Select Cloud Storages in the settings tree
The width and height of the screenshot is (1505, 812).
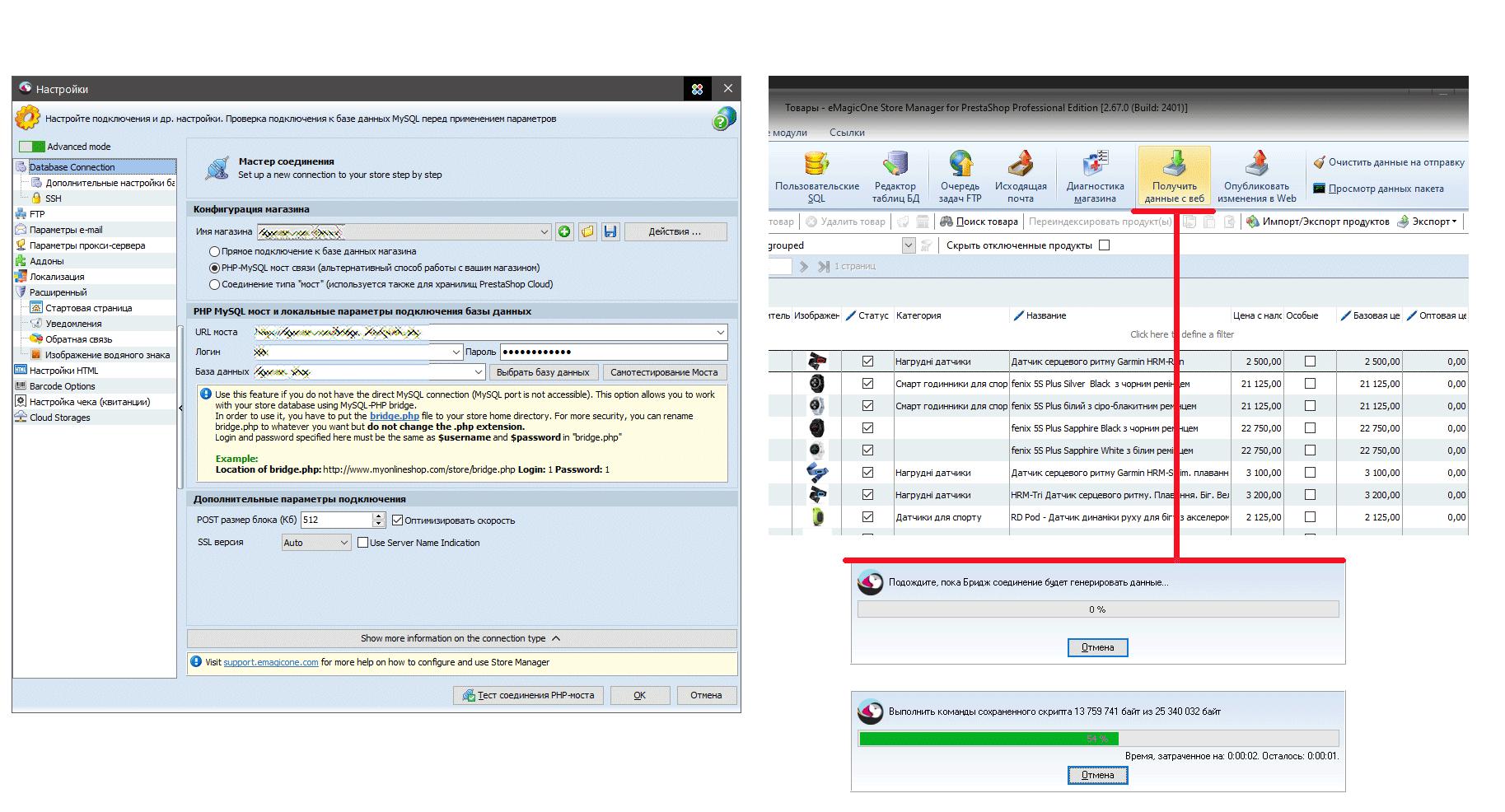[x=59, y=418]
